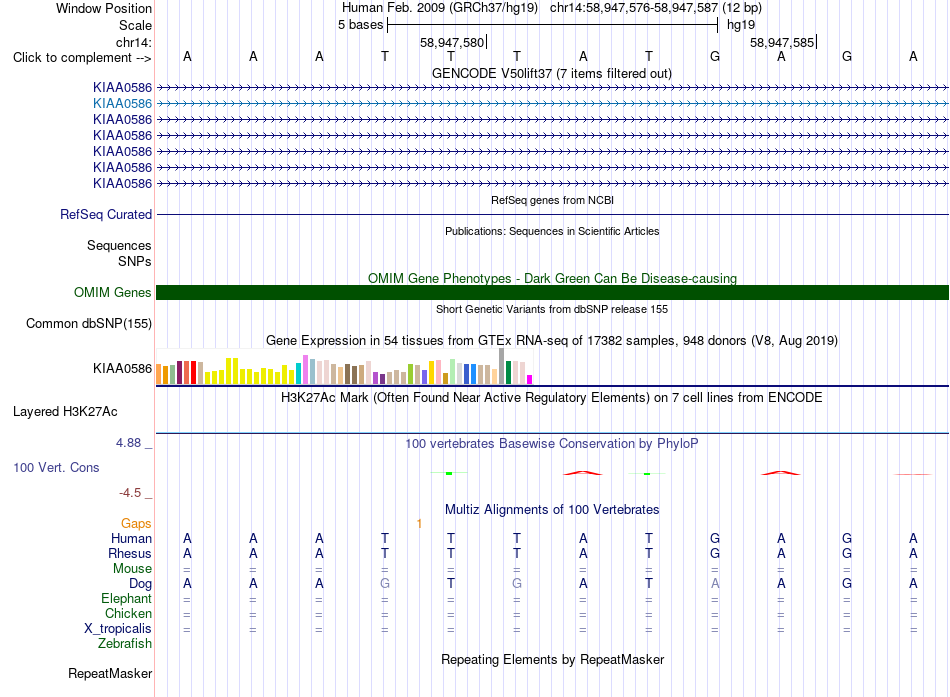This screenshot has width=950, height=697.
Task: Open the GTEx Gene Expression track title
Action: pos(552,341)
